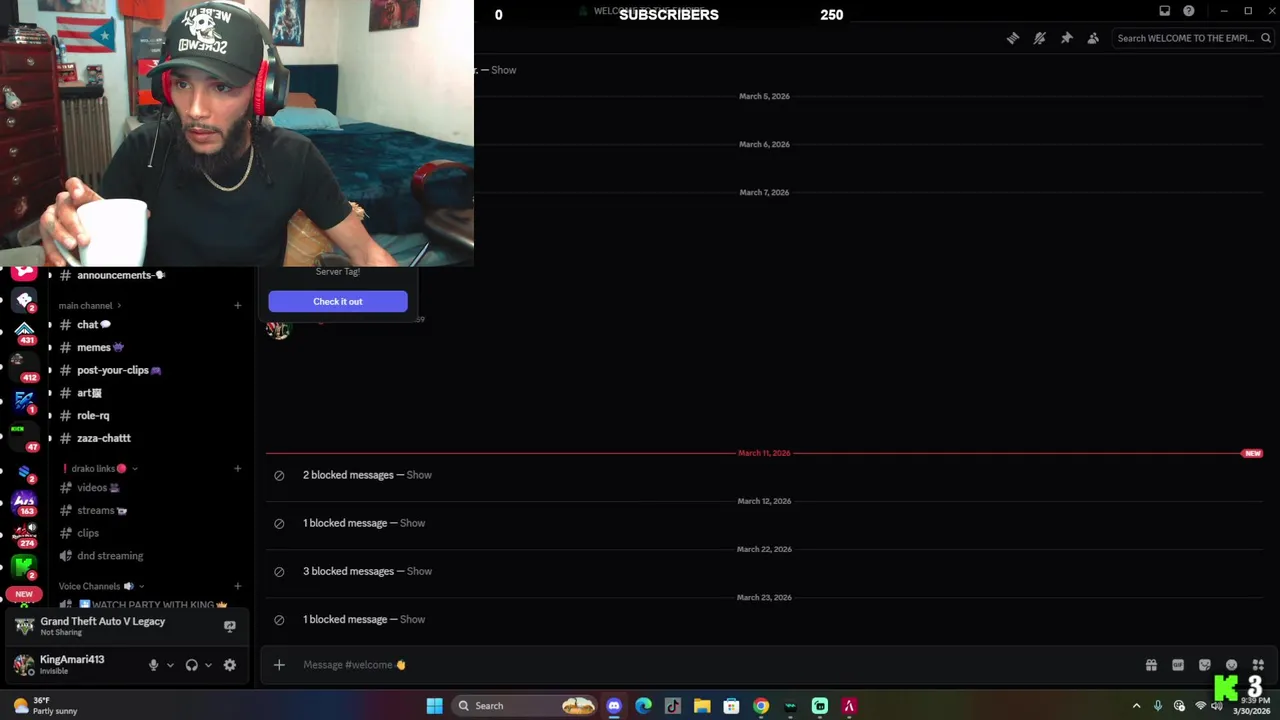Open Google Chrome from the taskbar
Image resolution: width=1280 pixels, height=720 pixels.
click(x=761, y=706)
